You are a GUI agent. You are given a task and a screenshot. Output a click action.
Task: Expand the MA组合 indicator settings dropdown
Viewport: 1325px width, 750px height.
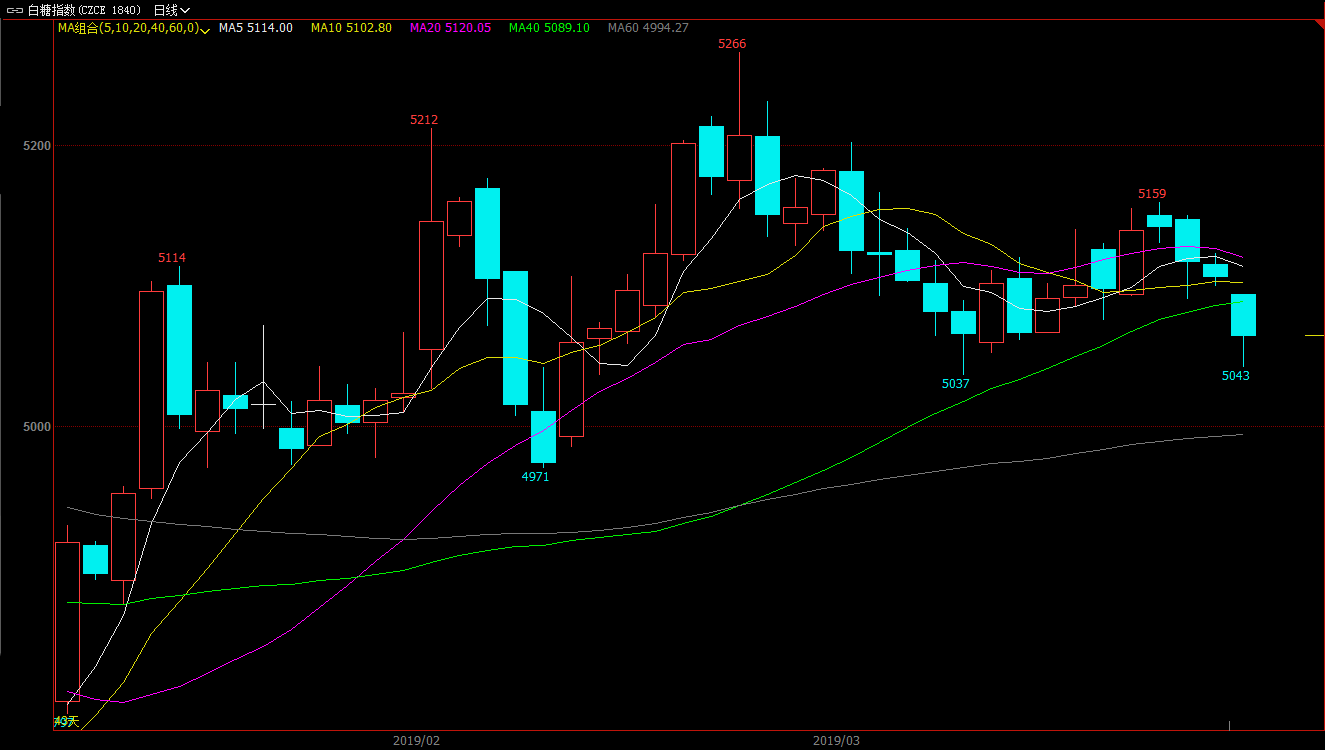coord(205,30)
